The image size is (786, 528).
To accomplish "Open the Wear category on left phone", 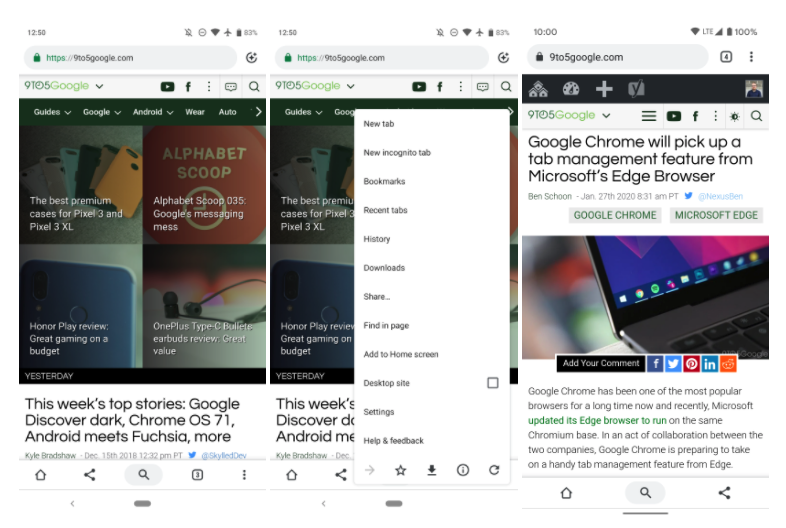I will (x=195, y=112).
